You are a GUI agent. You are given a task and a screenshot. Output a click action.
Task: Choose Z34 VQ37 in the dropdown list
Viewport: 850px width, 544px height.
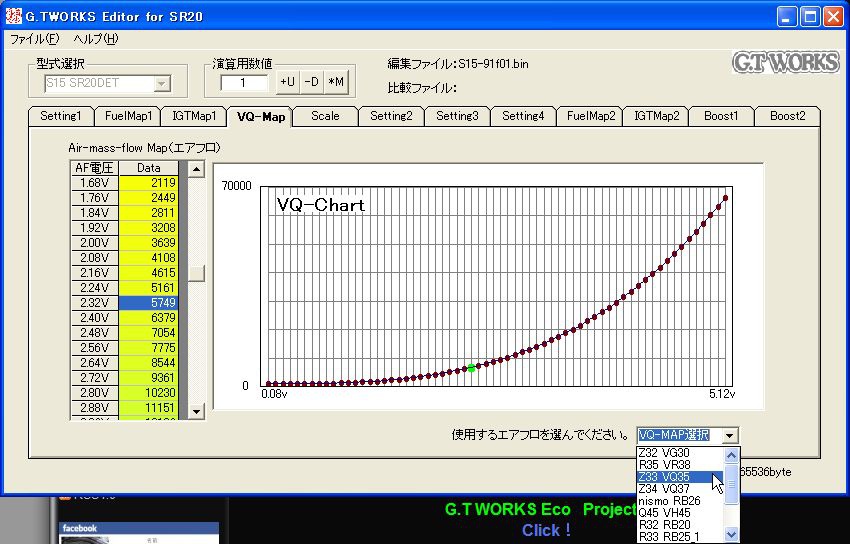[x=680, y=489]
